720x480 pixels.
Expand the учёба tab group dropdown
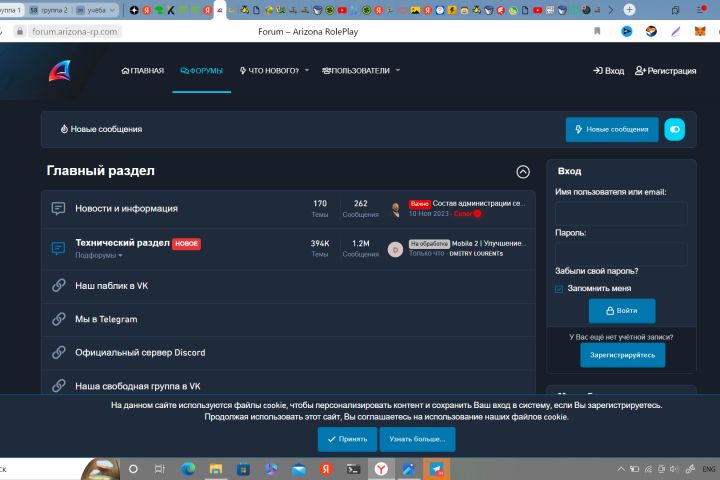pyautogui.click(x=112, y=10)
